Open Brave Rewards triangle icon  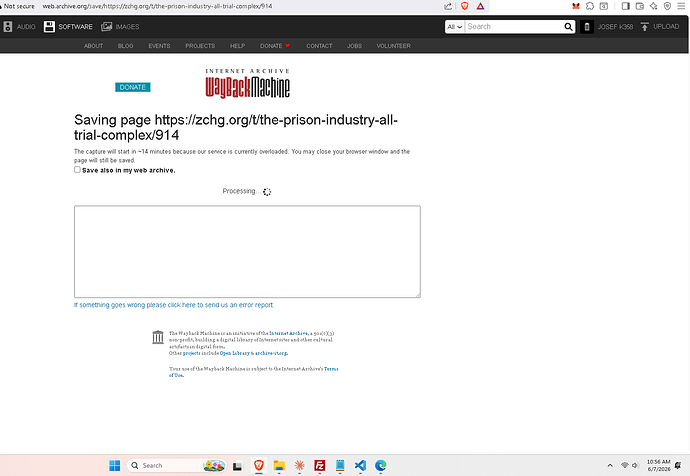pos(480,6)
